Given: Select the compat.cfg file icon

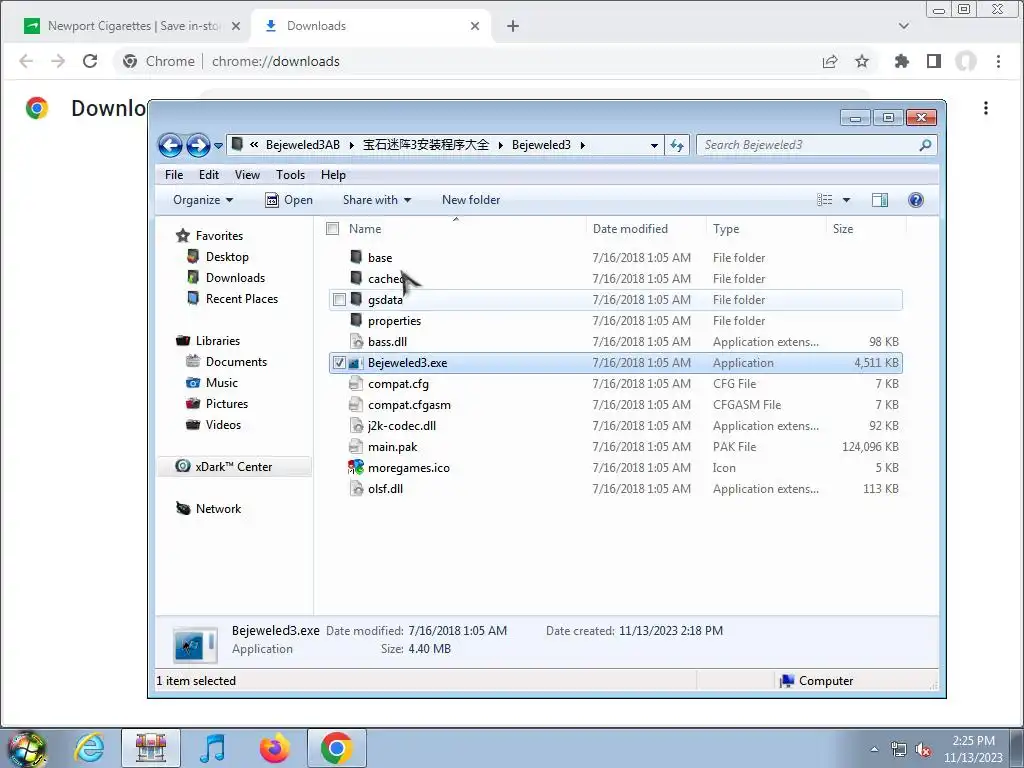Looking at the screenshot, I should tap(356, 383).
